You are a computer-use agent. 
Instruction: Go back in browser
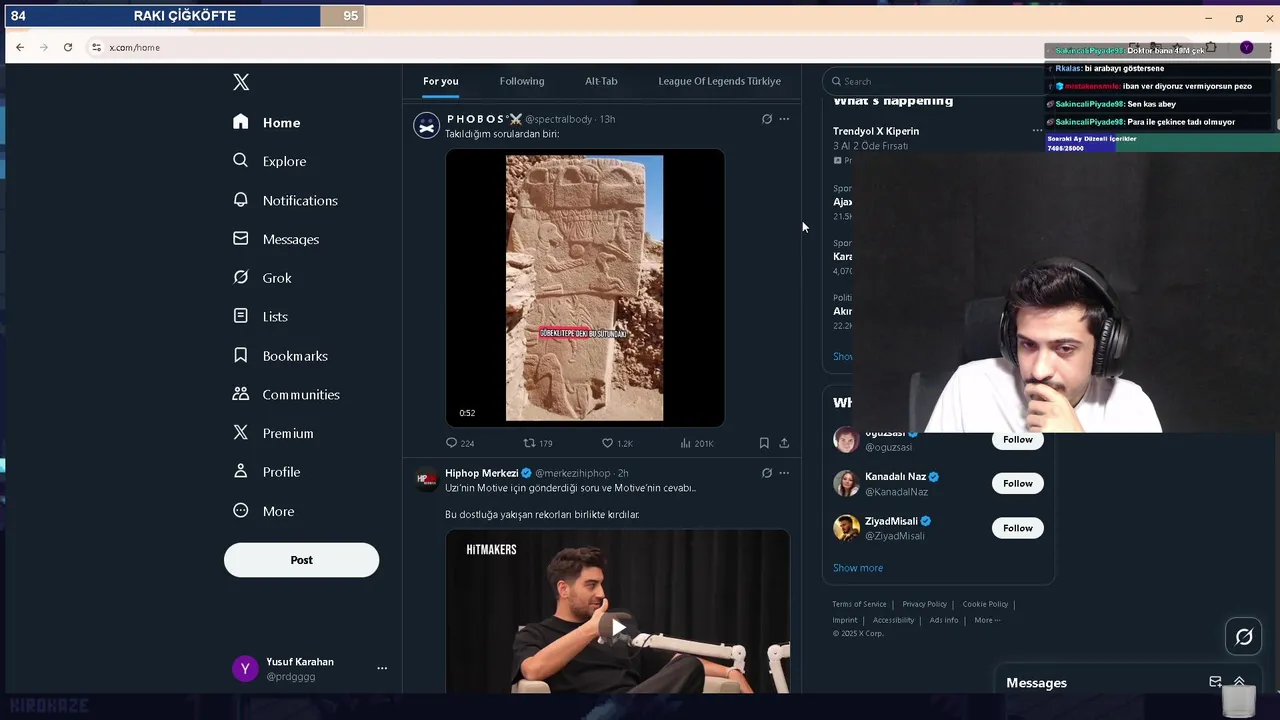tap(20, 47)
